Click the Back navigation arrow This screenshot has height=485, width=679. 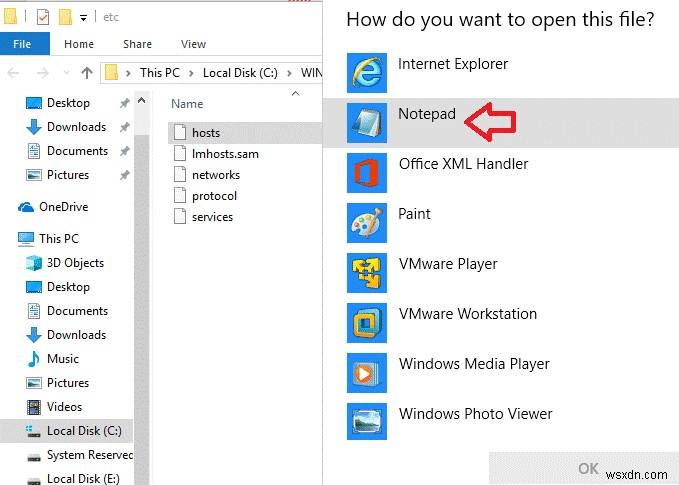click(x=13, y=73)
